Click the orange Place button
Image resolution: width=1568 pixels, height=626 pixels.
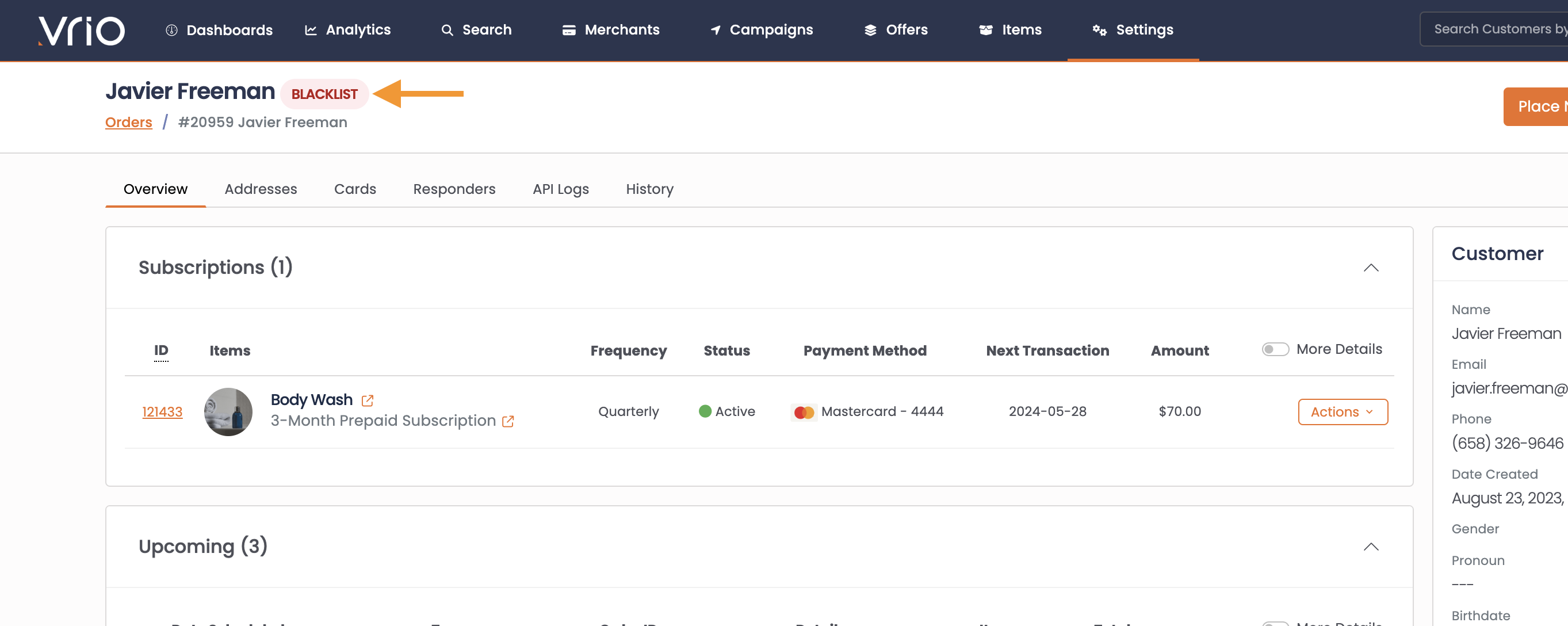click(x=1535, y=107)
